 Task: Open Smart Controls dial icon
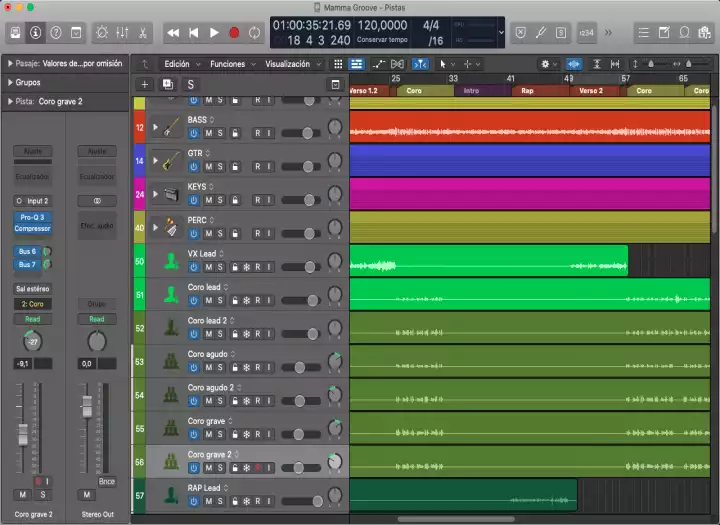click(x=102, y=33)
